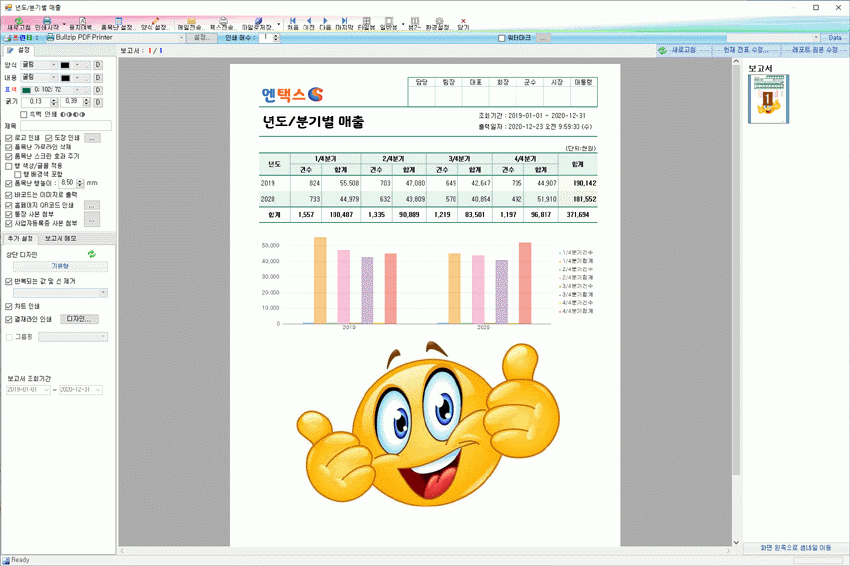Enable 흑백 인쇄 checkbox
The width and height of the screenshot is (850, 566).
coord(24,114)
